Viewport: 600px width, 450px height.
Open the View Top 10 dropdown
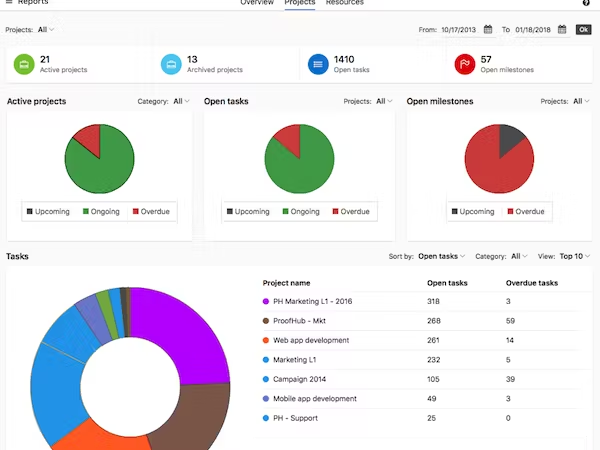pos(575,256)
